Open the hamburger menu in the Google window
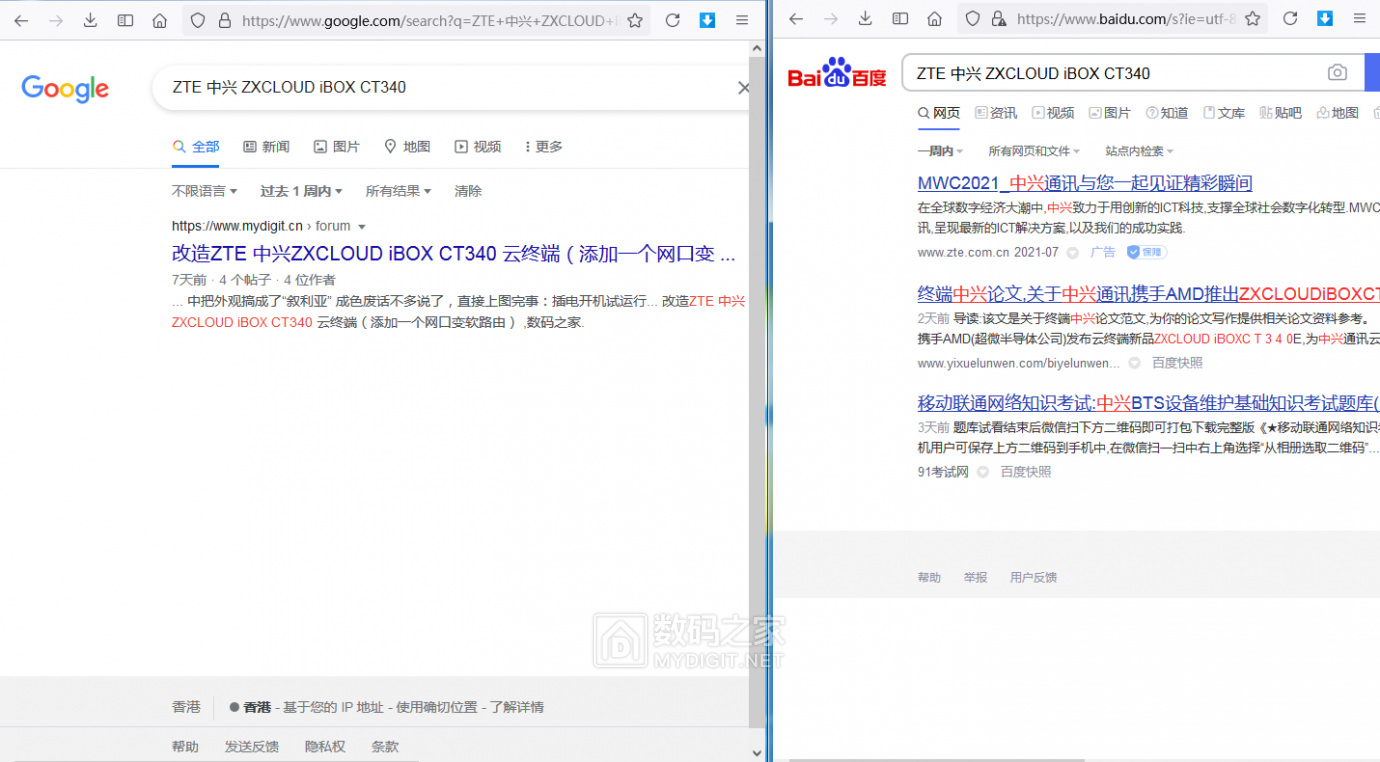Image resolution: width=1380 pixels, height=762 pixels. 742,20
